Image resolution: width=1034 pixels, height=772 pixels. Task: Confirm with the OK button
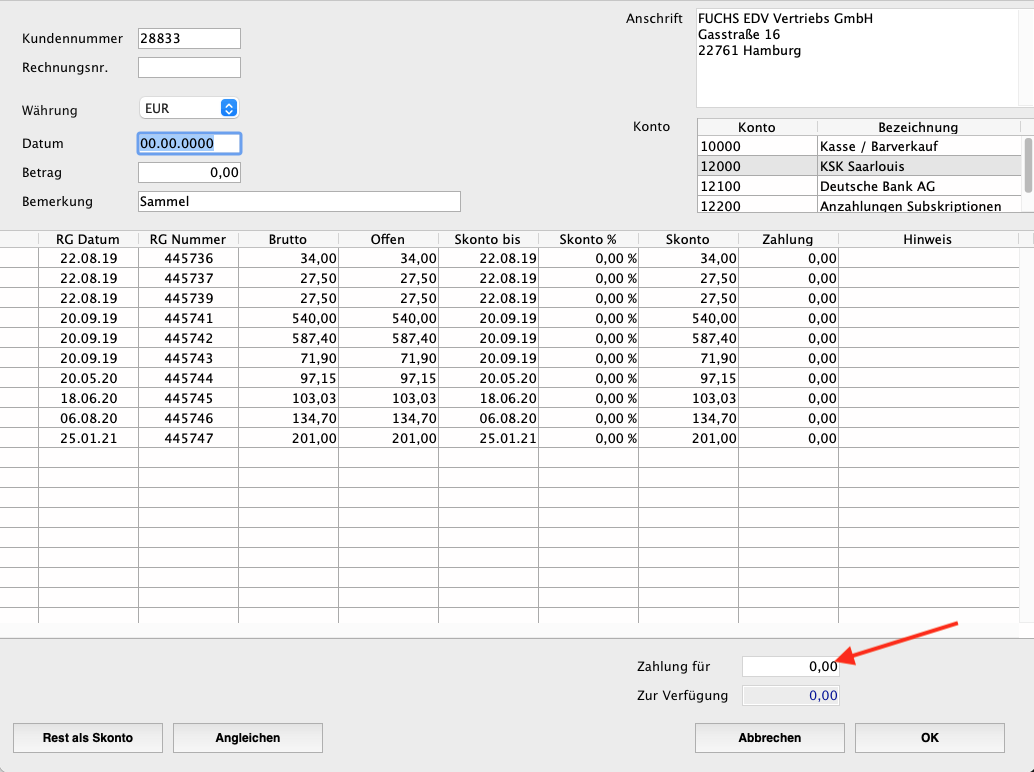click(x=929, y=738)
